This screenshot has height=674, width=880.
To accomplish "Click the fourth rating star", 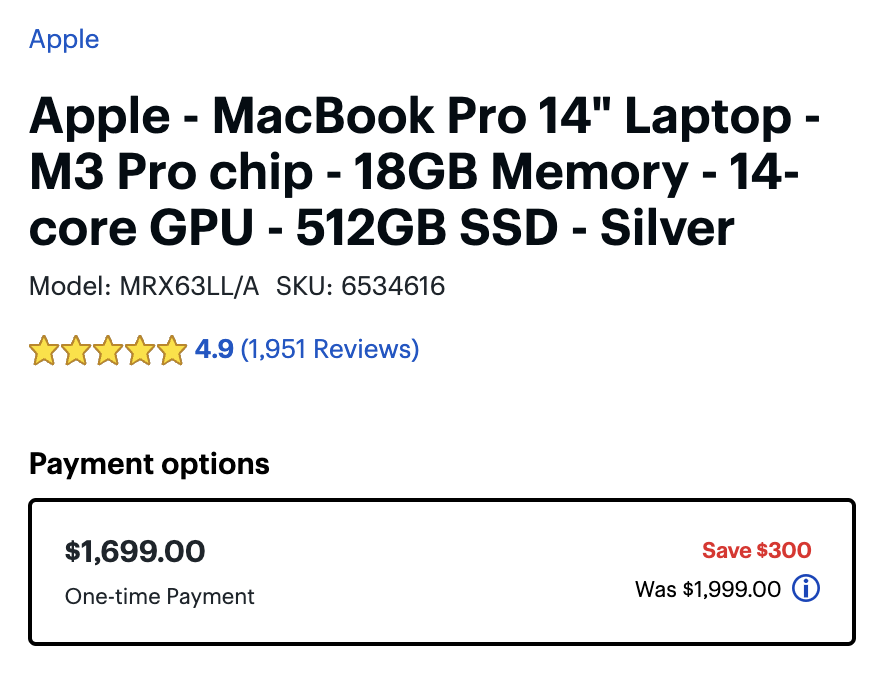I will 140,350.
